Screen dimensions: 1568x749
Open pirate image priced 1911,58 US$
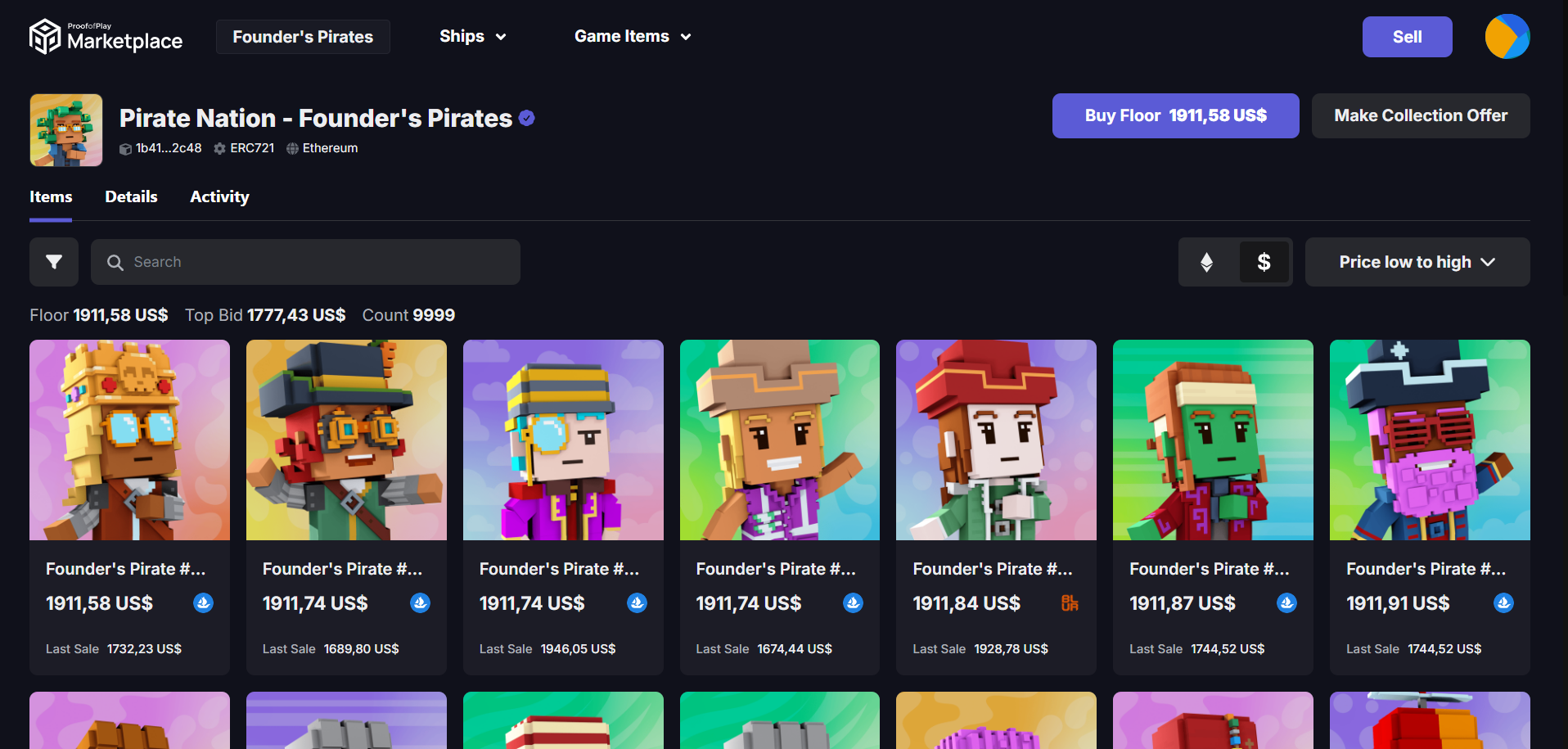point(129,440)
